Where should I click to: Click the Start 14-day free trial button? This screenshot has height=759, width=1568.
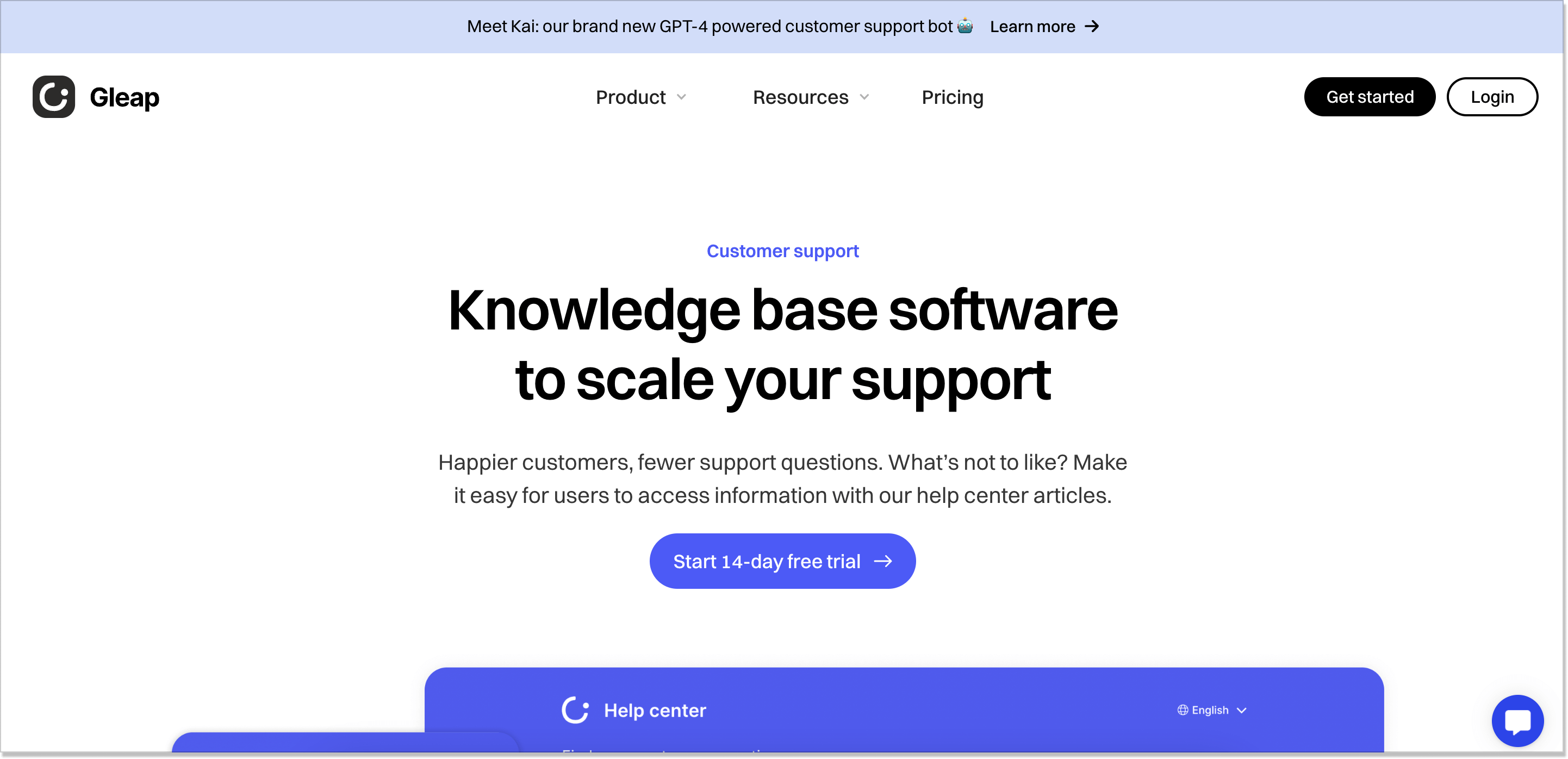click(x=782, y=561)
